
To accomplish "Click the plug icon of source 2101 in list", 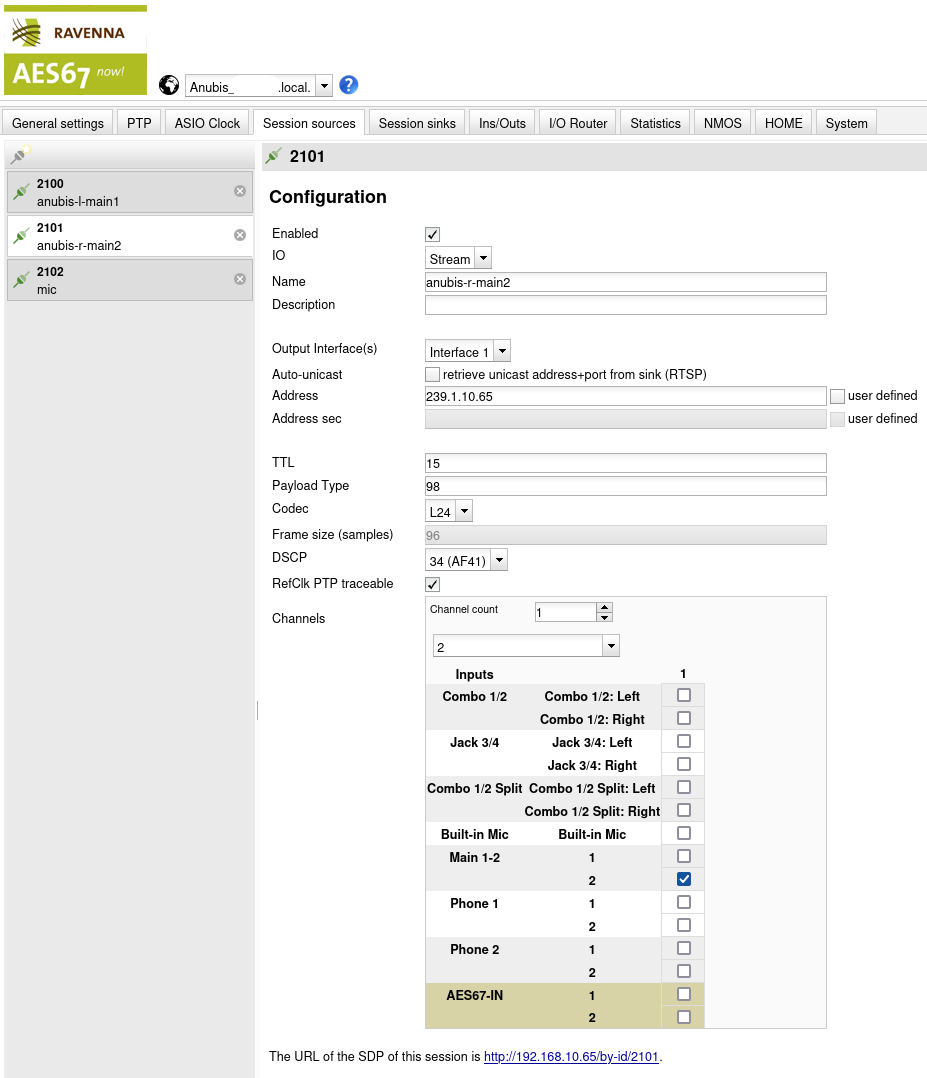I will click(21, 236).
